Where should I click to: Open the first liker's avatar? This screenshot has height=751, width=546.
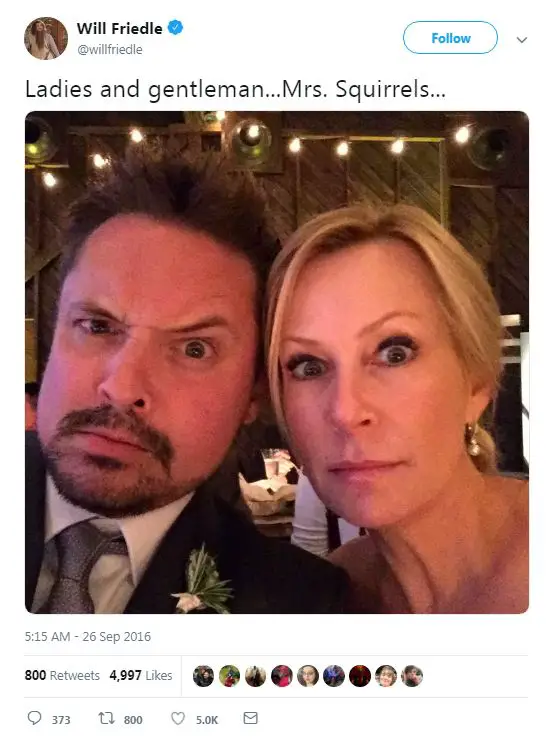tap(204, 676)
